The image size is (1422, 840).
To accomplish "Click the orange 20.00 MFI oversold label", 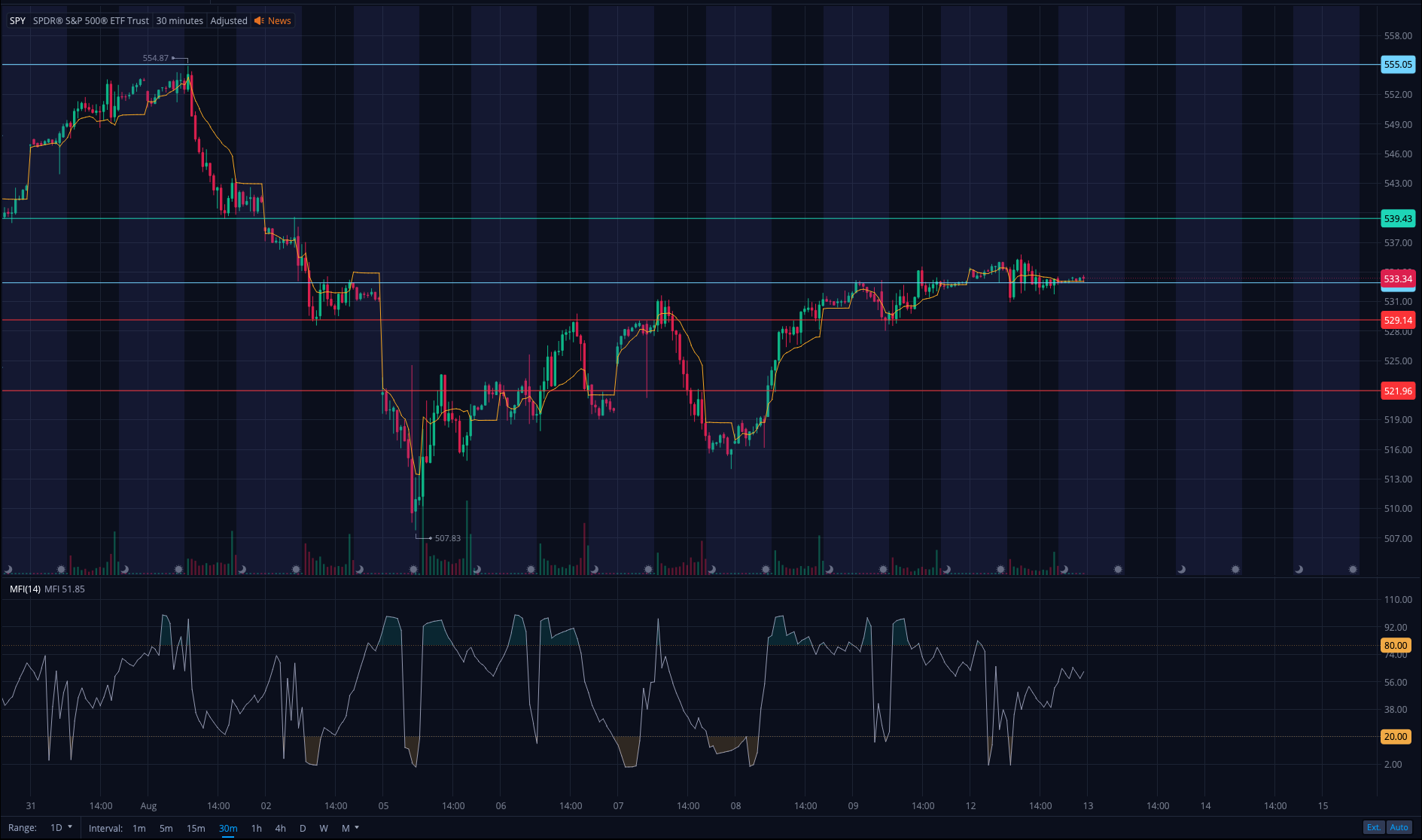I will pos(1395,737).
